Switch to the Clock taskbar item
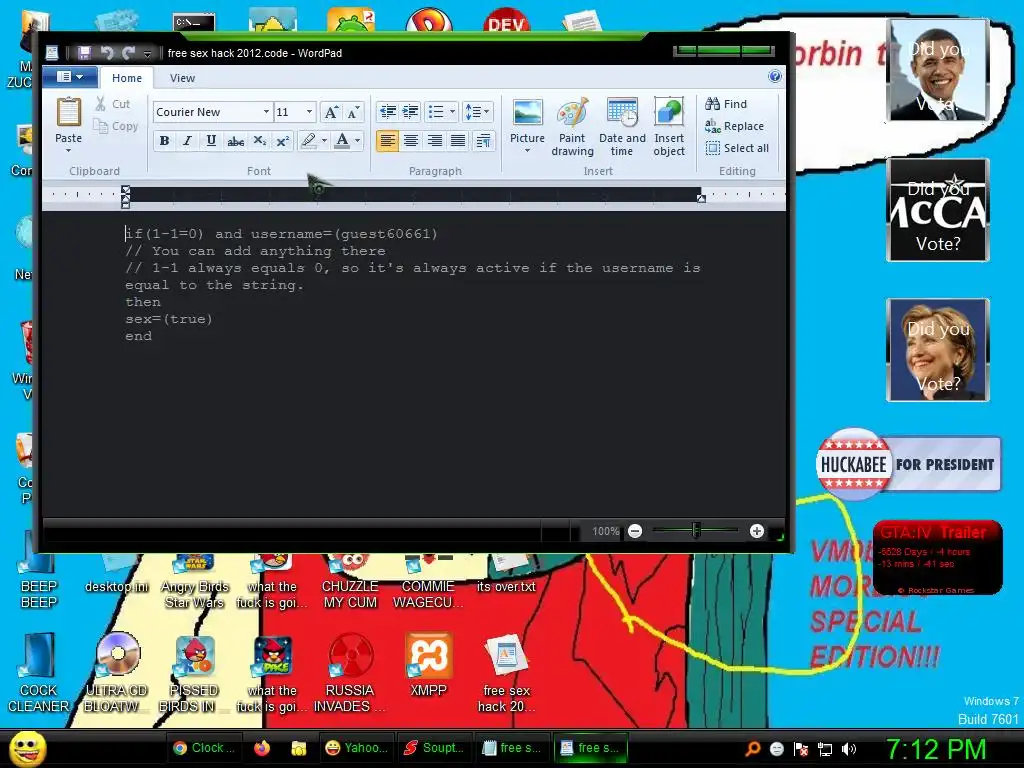1024x768 pixels. click(204, 748)
